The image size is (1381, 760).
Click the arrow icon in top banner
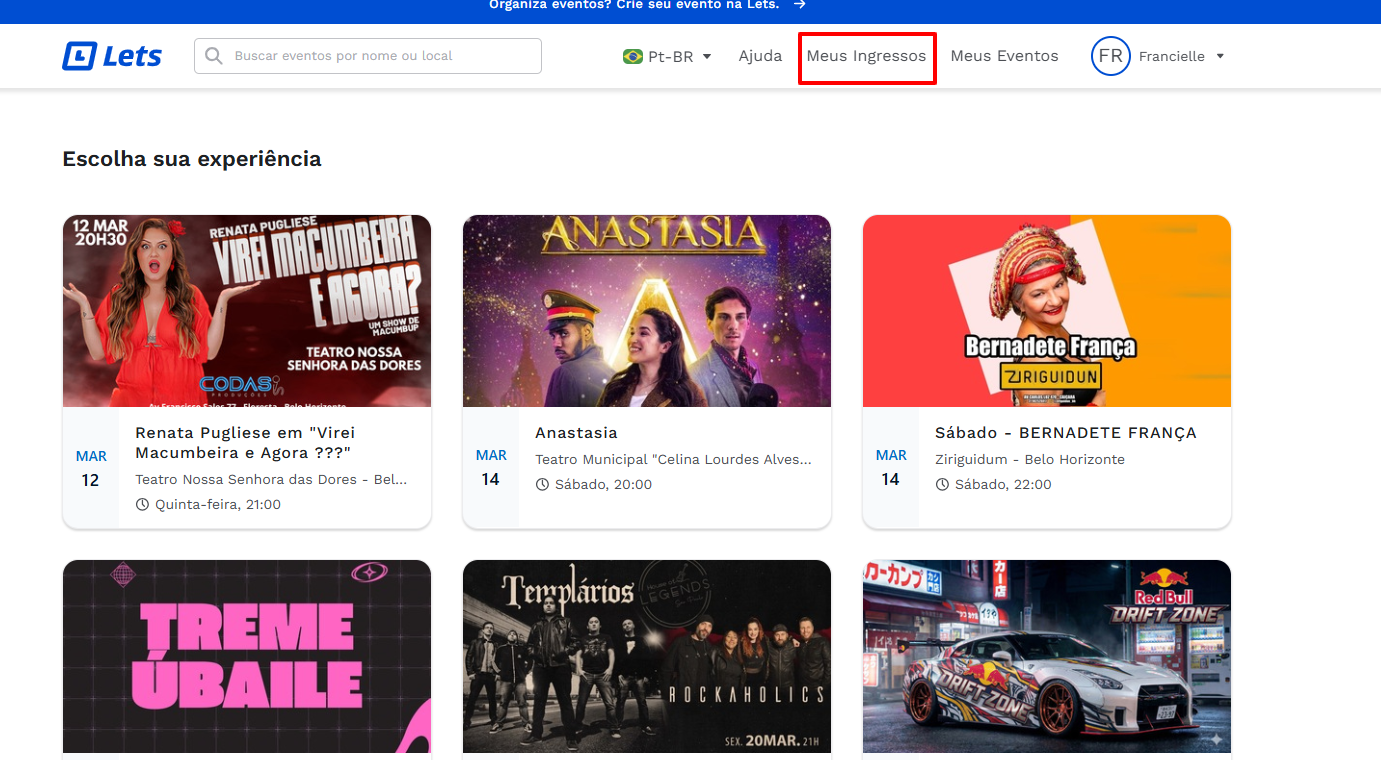coord(799,5)
